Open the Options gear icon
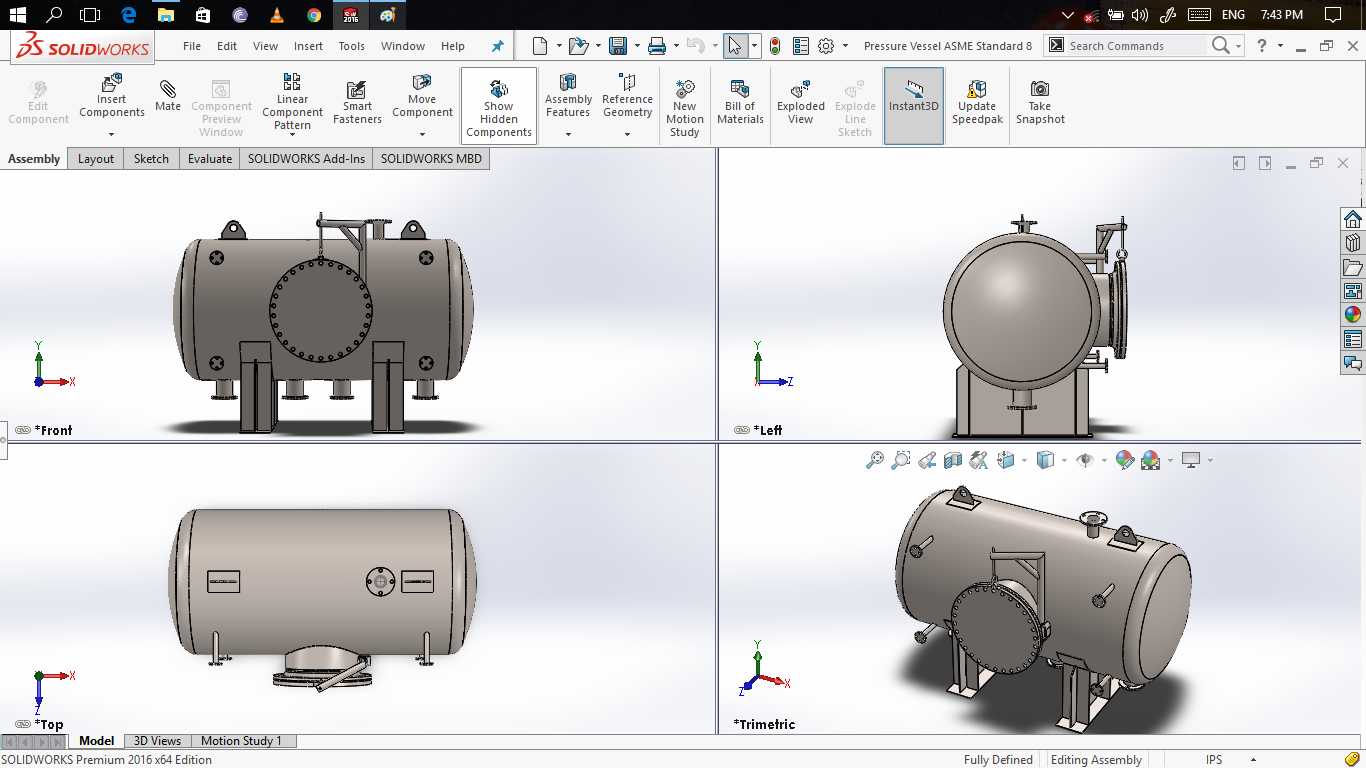1366x768 pixels. (826, 46)
